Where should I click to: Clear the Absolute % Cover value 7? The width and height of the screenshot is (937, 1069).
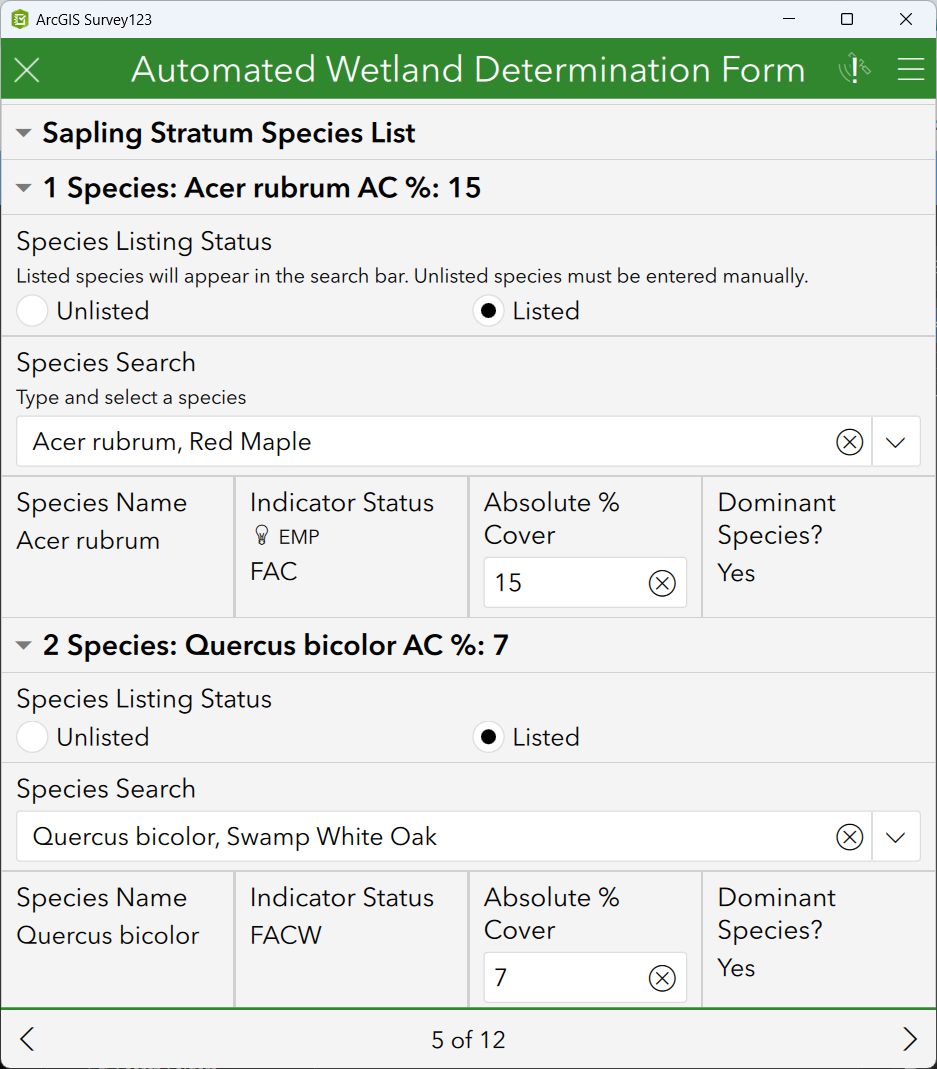662,978
